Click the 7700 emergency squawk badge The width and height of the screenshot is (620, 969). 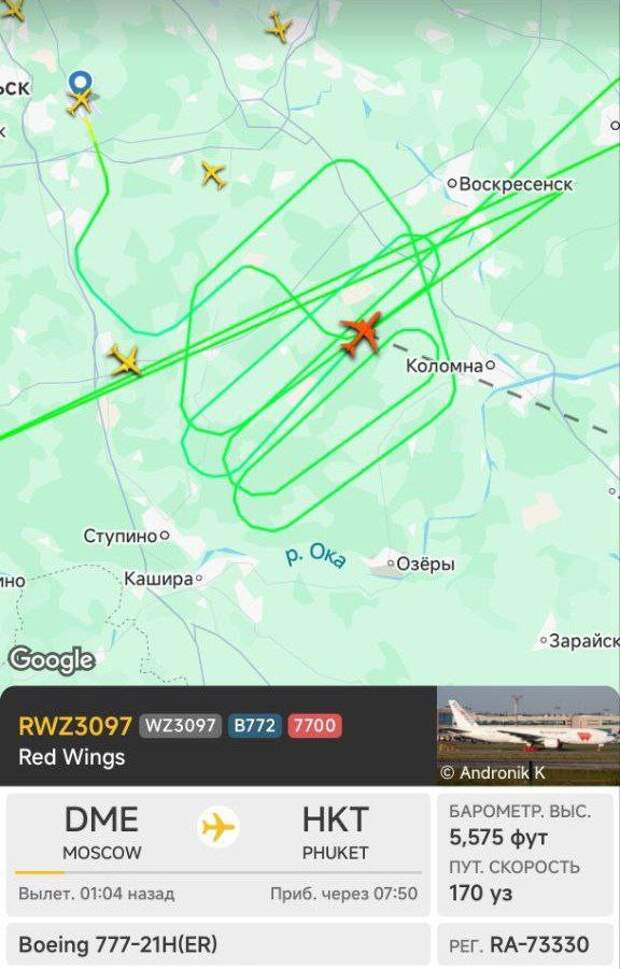[x=315, y=726]
